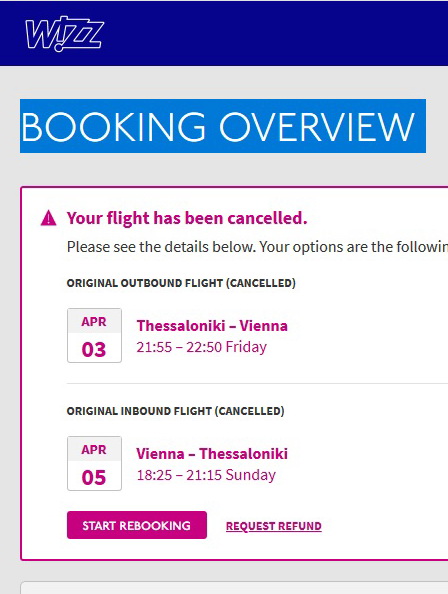Click the APR 03 date badge

(94, 335)
